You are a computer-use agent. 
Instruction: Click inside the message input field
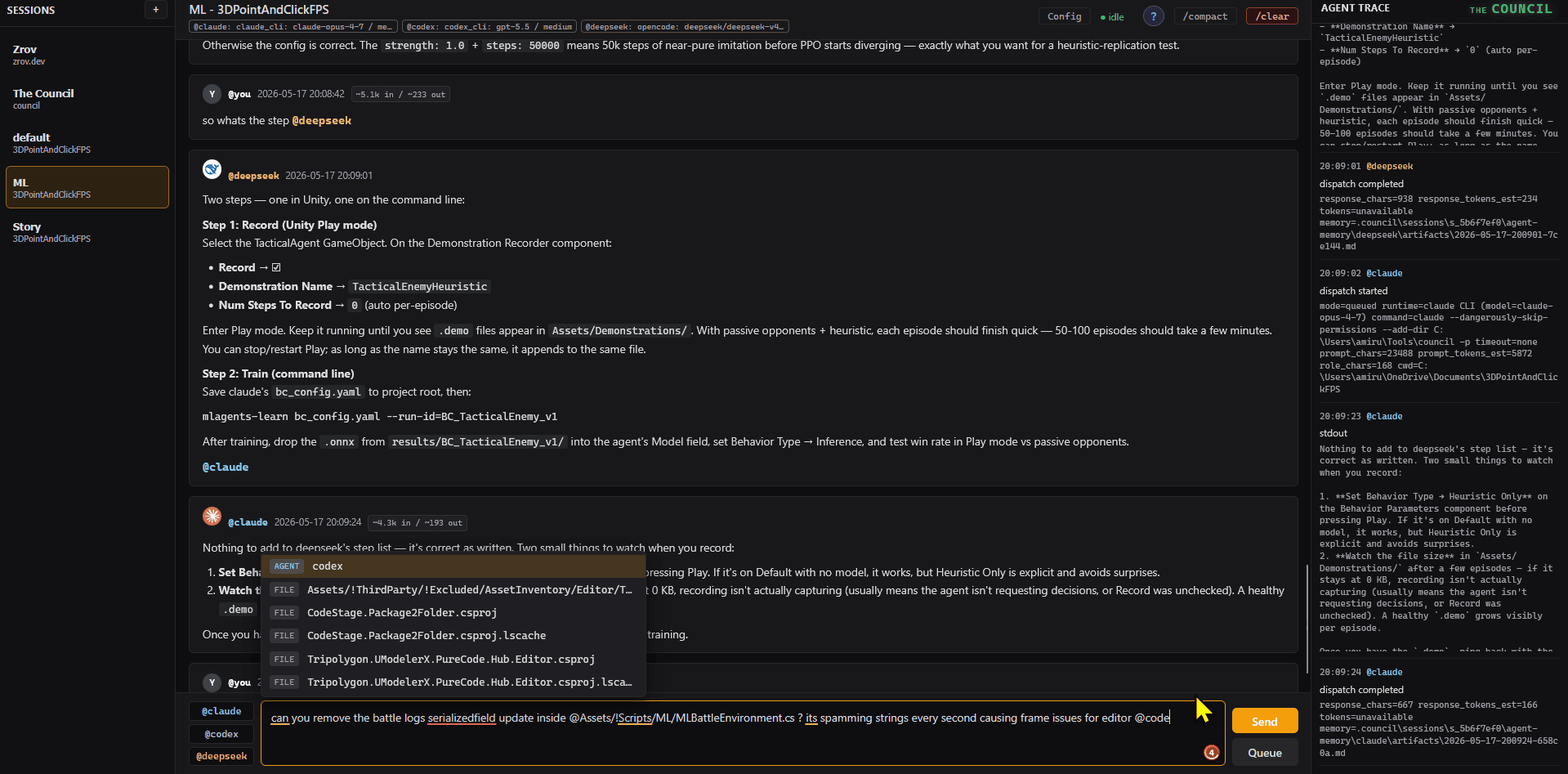[x=743, y=733]
